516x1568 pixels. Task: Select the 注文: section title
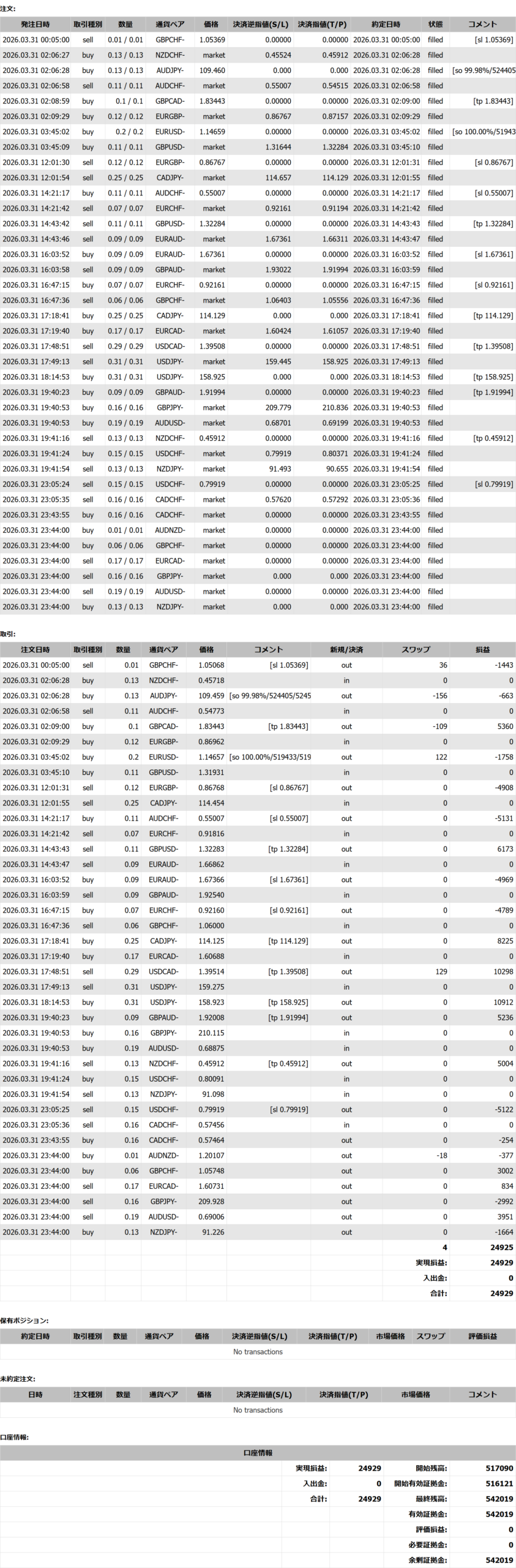[x=9, y=9]
